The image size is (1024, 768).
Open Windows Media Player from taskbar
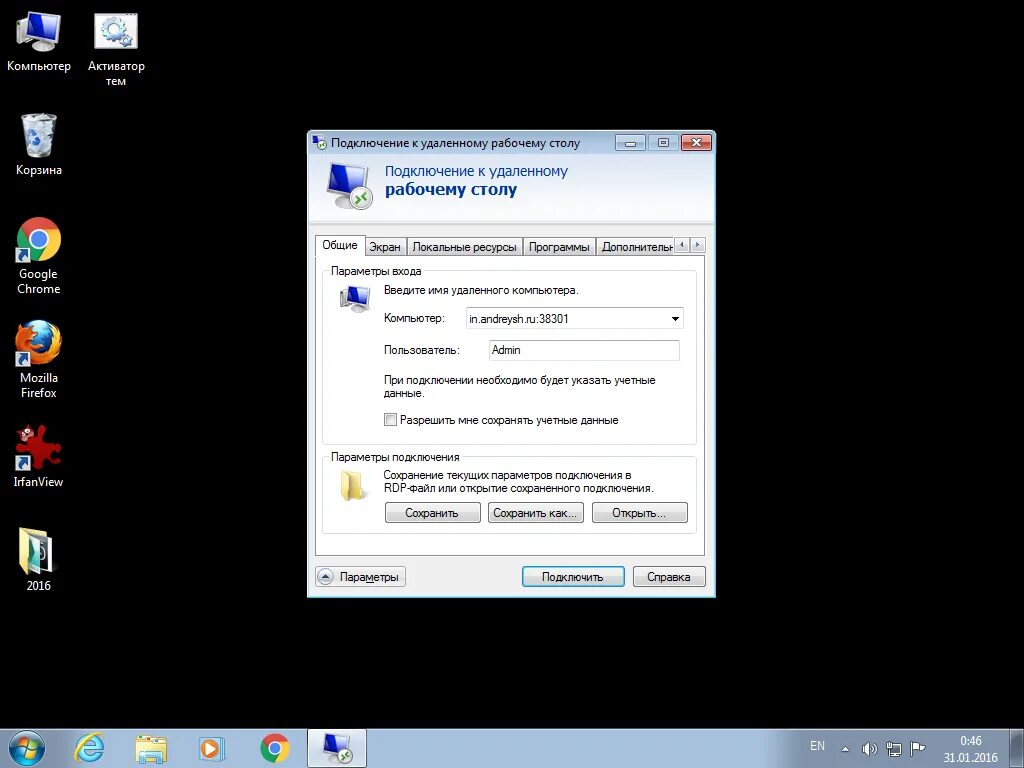pos(212,748)
